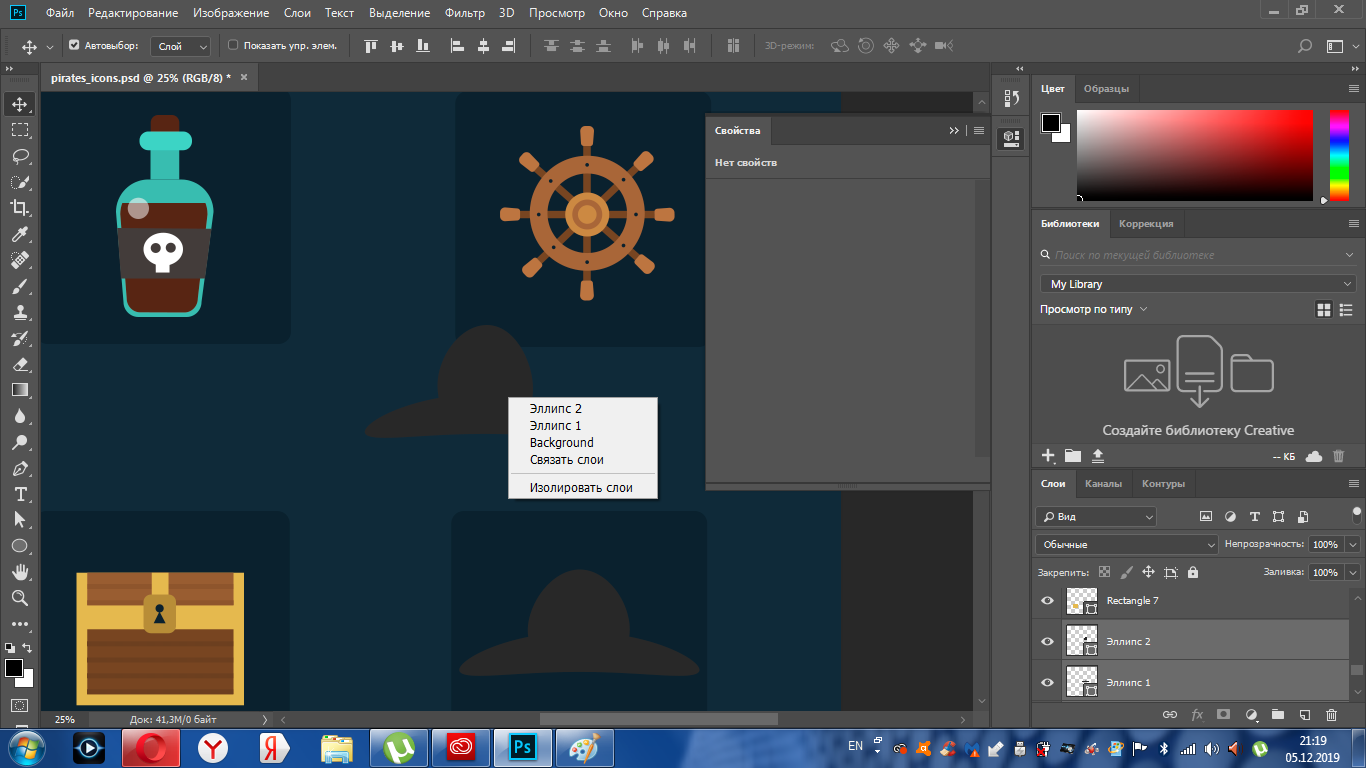This screenshot has height=768, width=1366.
Task: Select the Rectangle 7 layer thumbnail
Action: tap(1082, 601)
